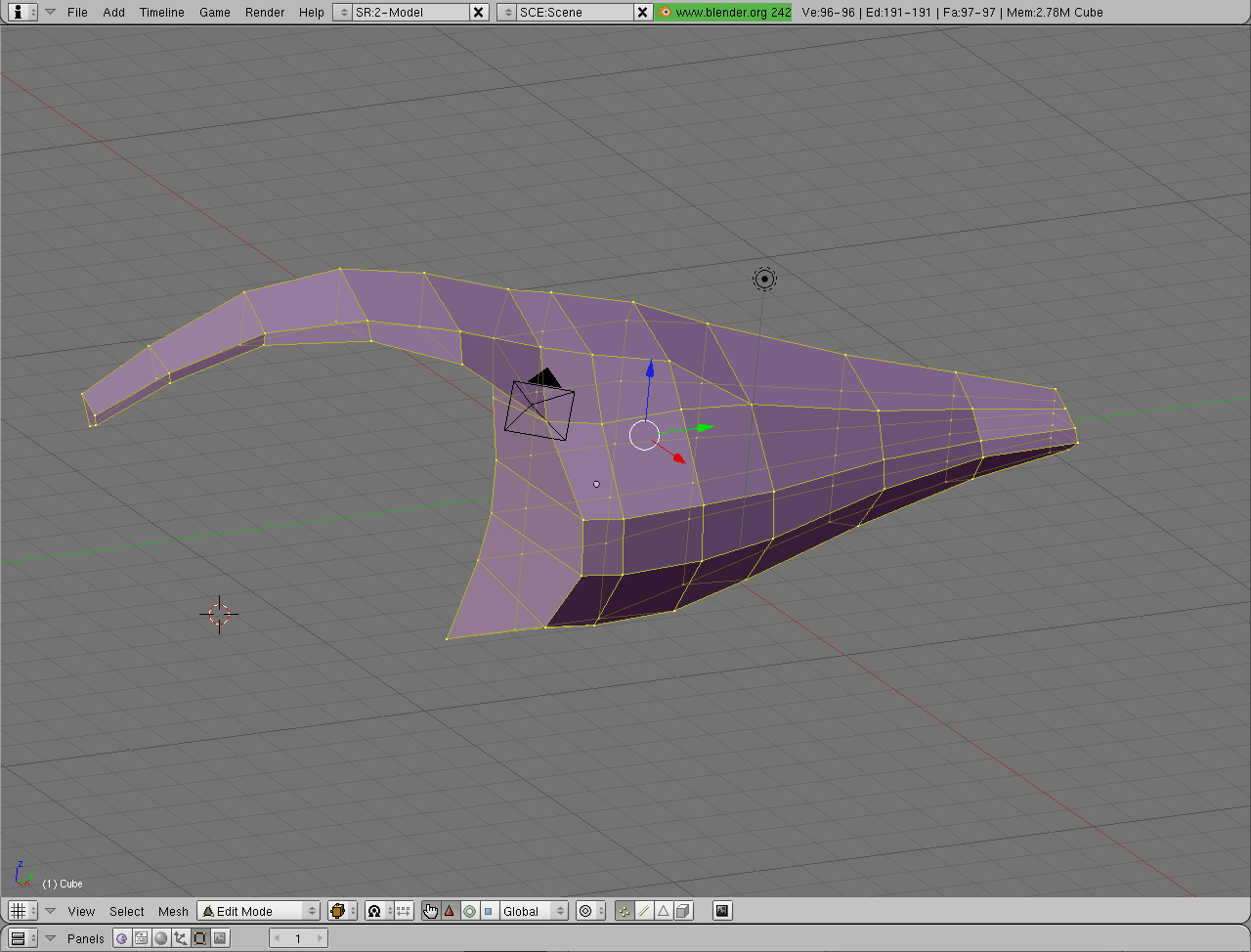
Task: Click the Scene context button in Panels
Action: pos(220,938)
